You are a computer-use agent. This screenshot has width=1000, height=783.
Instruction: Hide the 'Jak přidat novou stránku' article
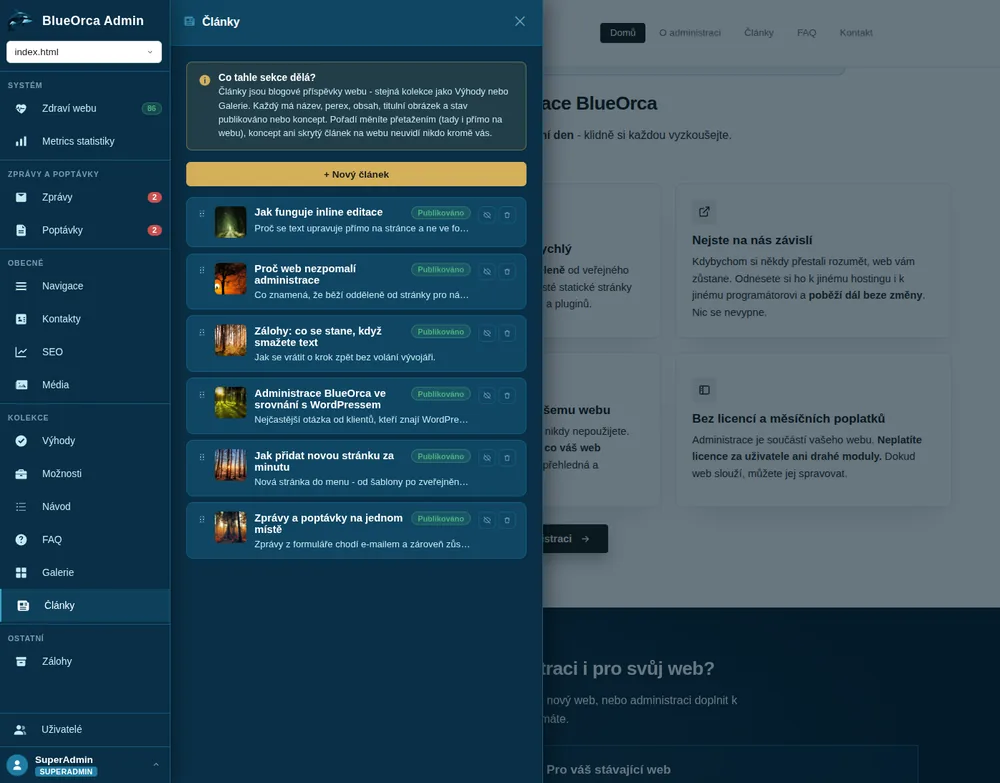(487, 458)
